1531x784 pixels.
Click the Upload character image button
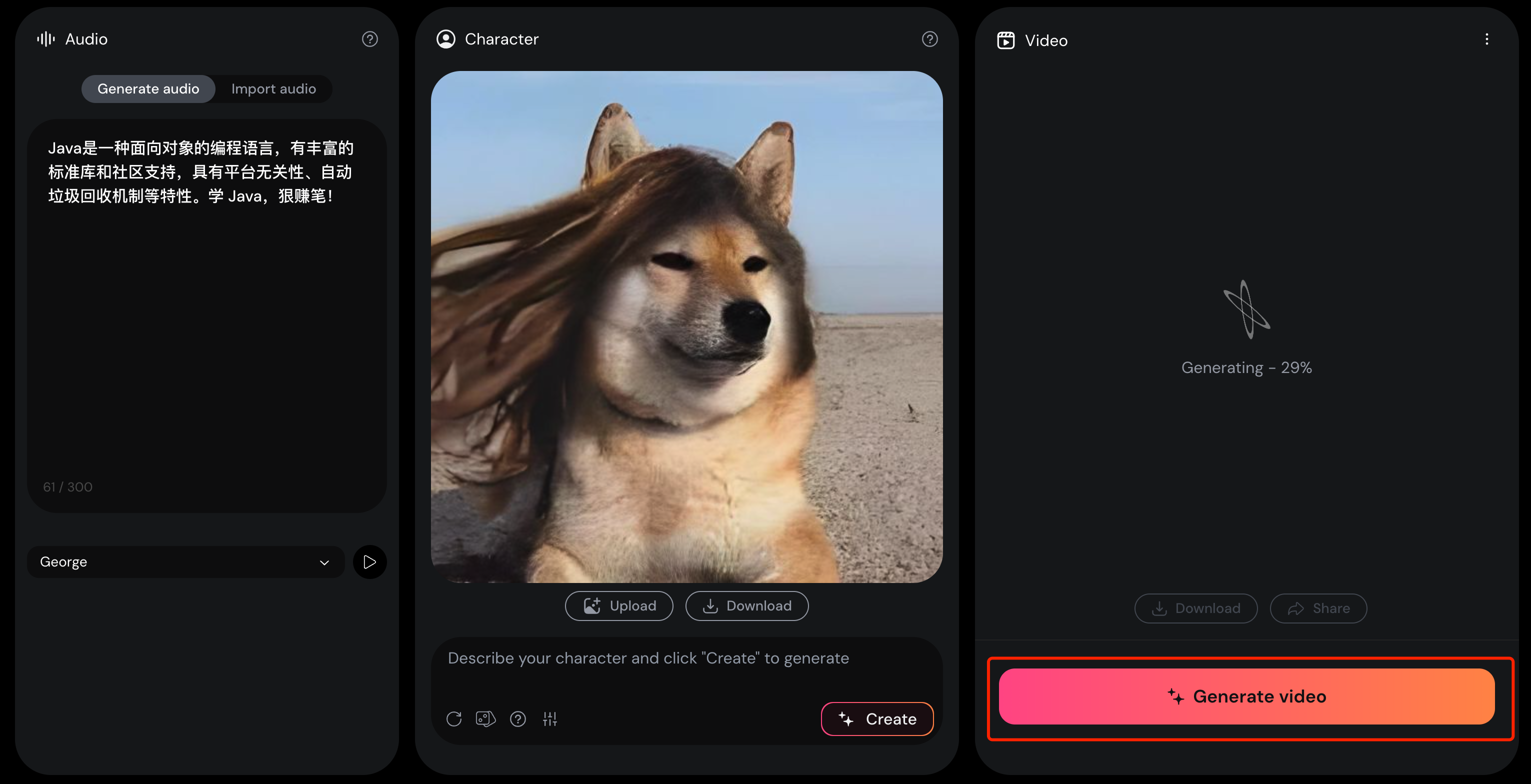click(618, 605)
